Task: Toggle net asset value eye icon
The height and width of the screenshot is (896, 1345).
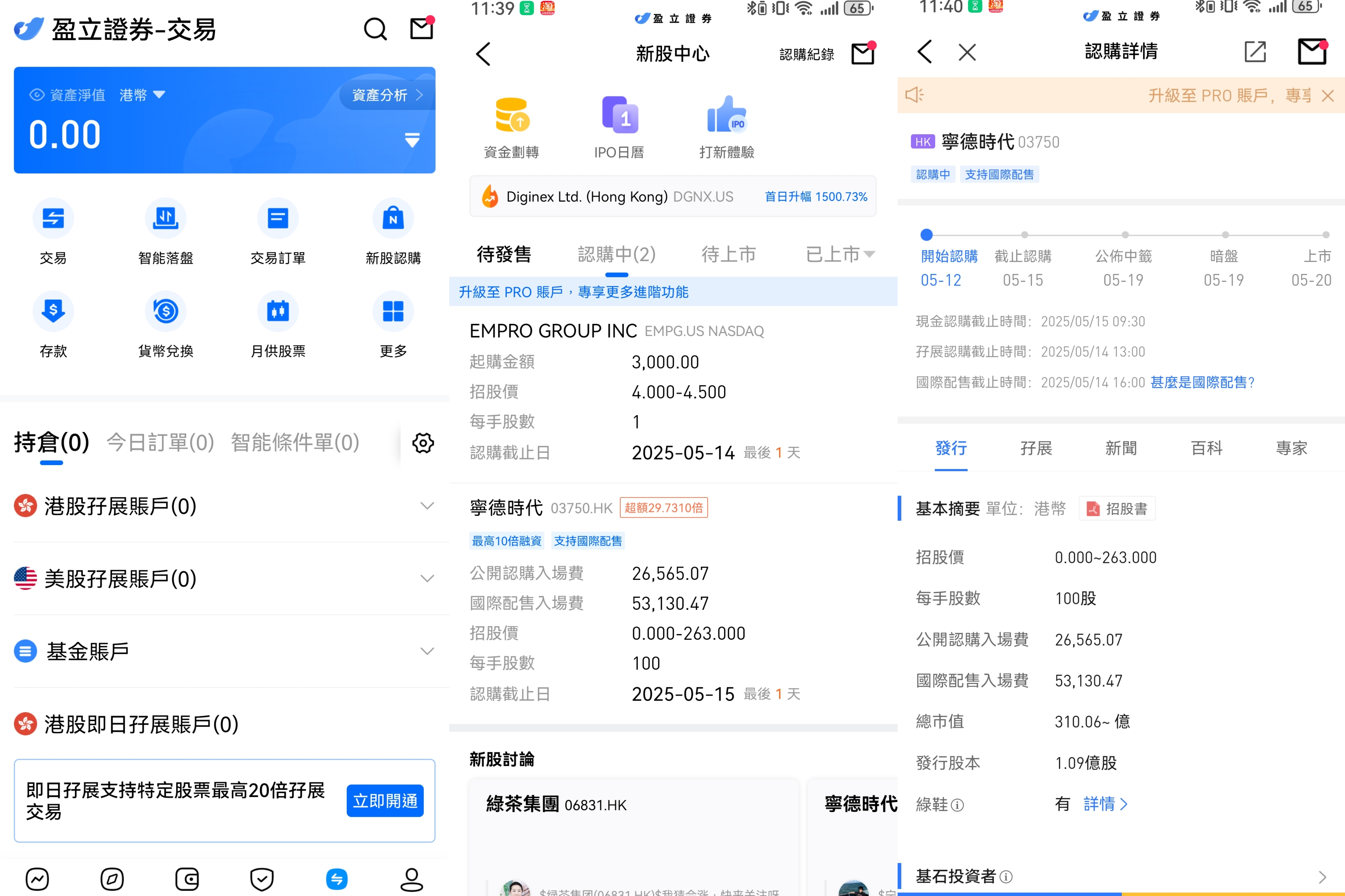Action: 36,95
